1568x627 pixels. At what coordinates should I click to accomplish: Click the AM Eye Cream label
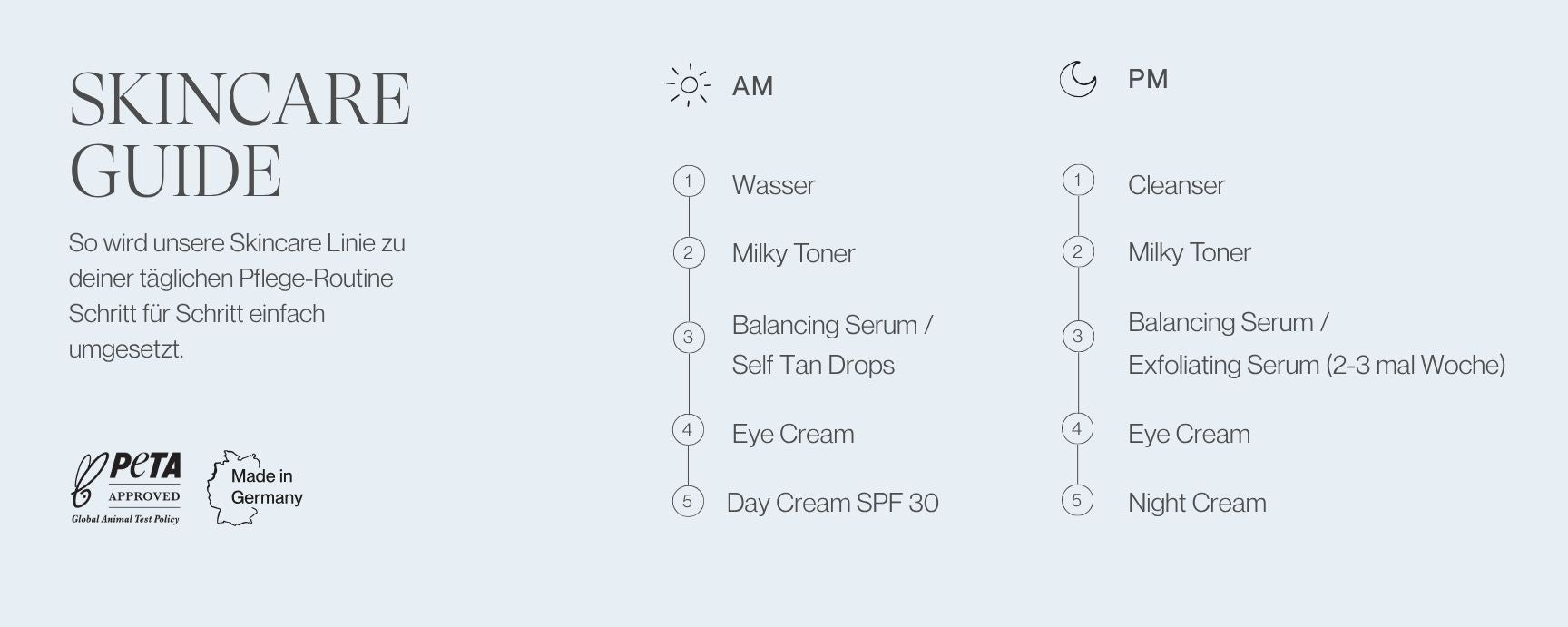[793, 434]
